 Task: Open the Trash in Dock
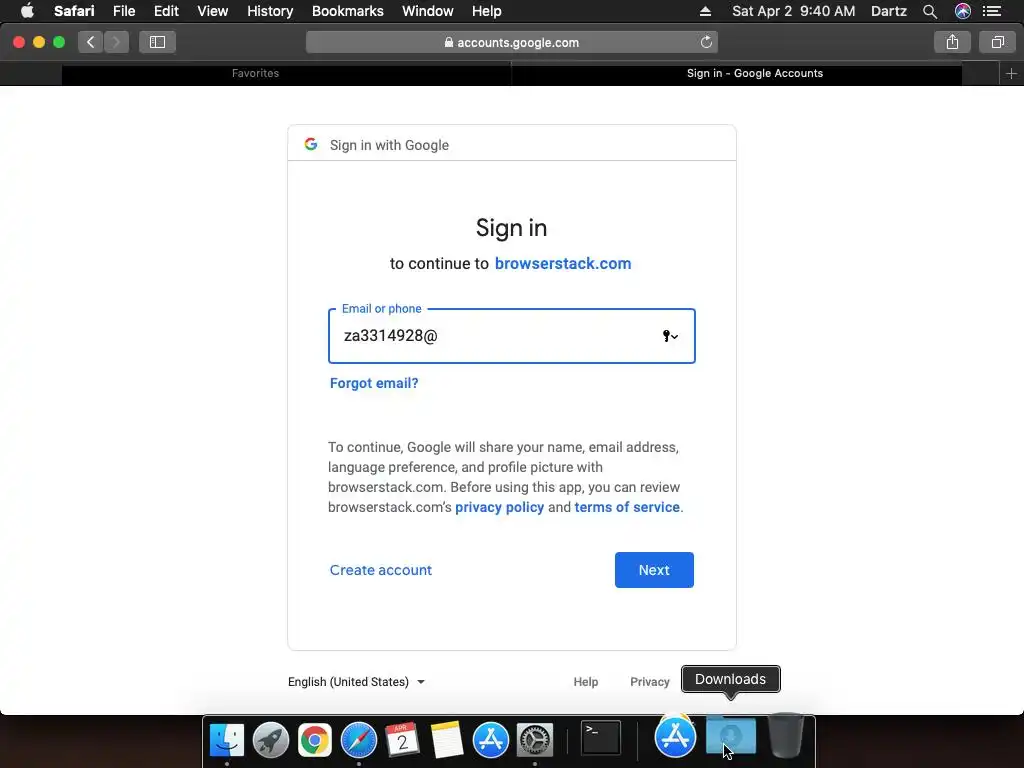(x=786, y=735)
